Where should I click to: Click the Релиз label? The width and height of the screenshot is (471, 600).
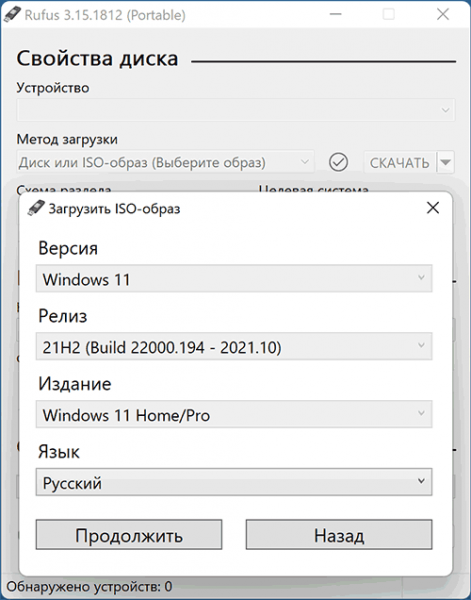(x=63, y=316)
